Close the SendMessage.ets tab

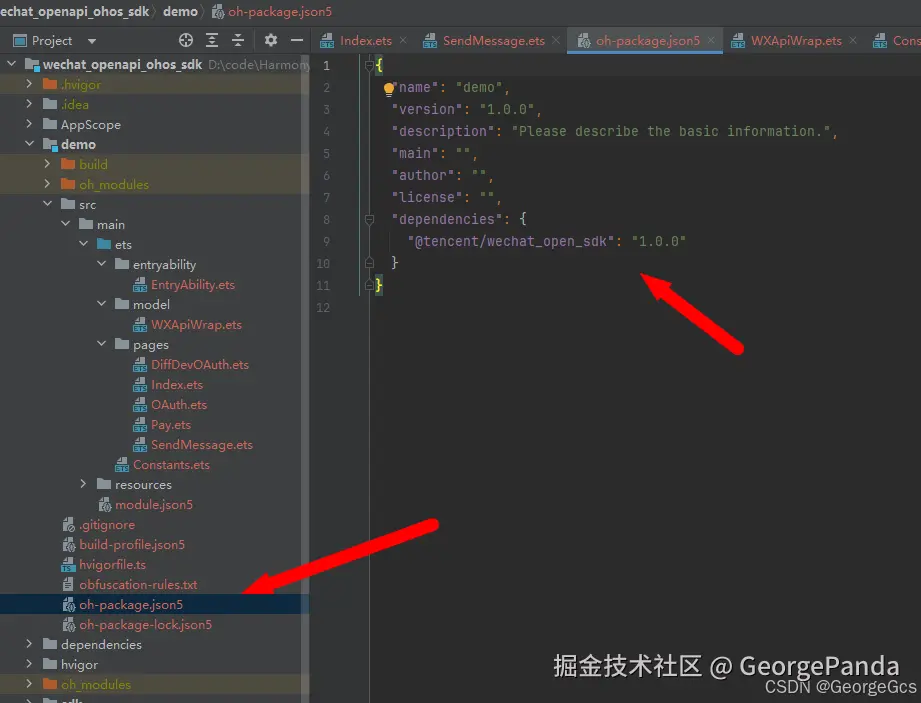[556, 40]
